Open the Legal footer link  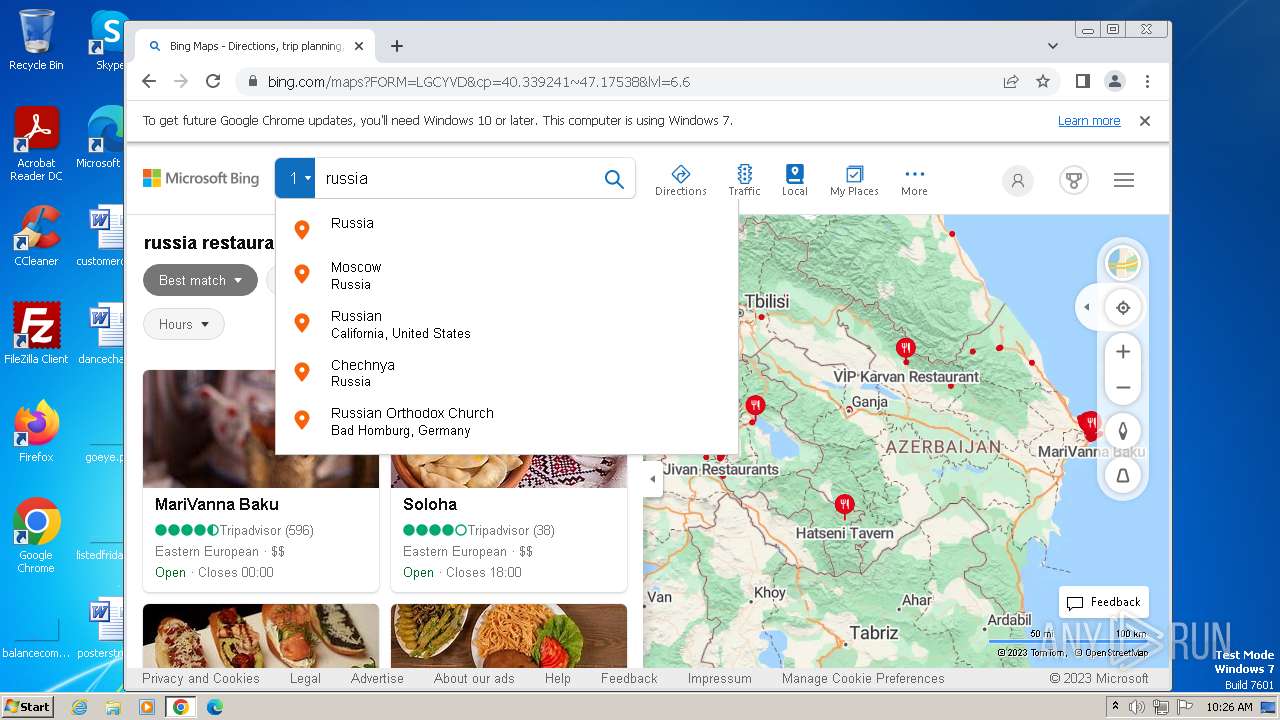pos(305,678)
